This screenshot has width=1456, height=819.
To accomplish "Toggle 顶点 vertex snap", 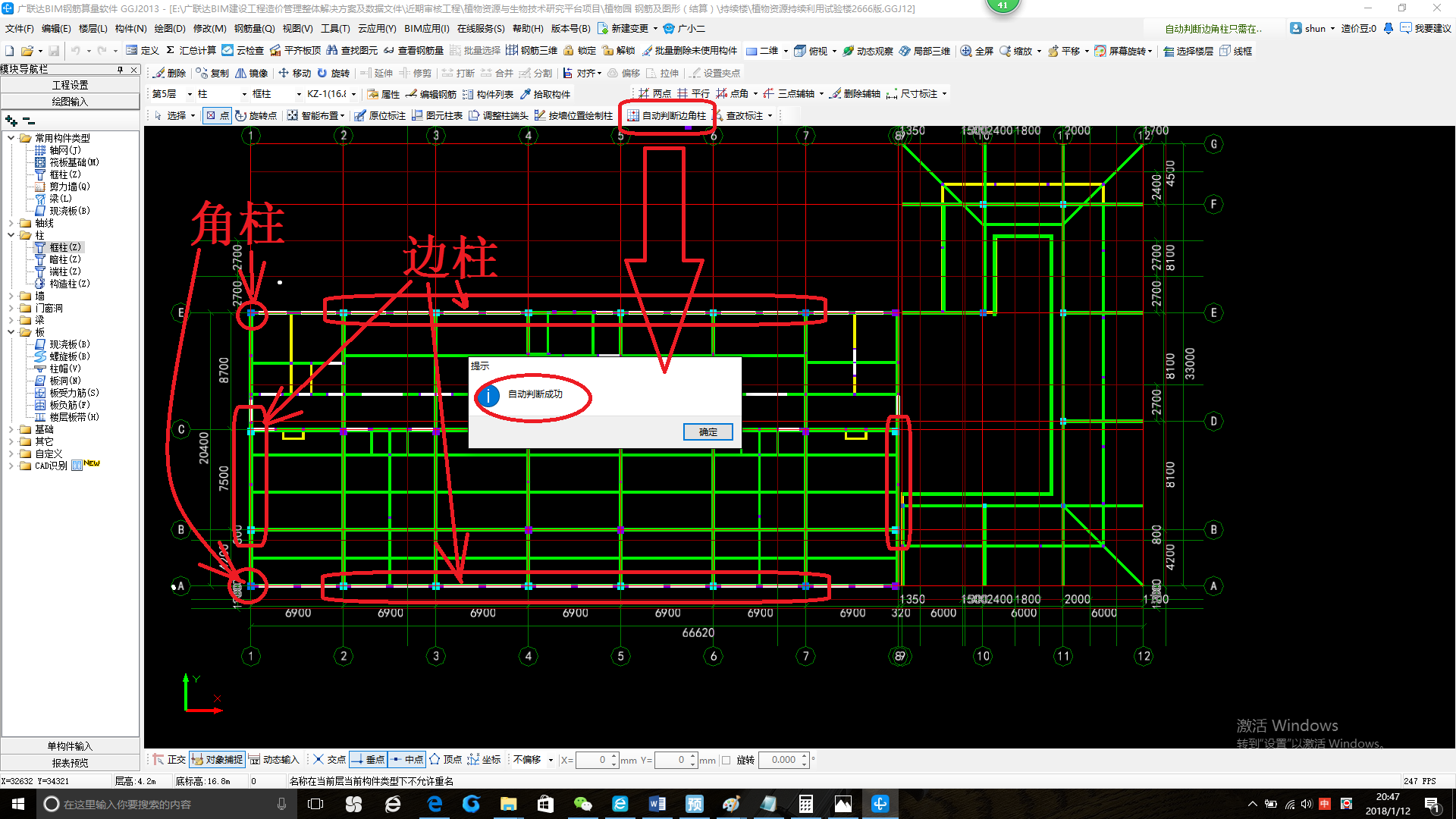I will (446, 759).
